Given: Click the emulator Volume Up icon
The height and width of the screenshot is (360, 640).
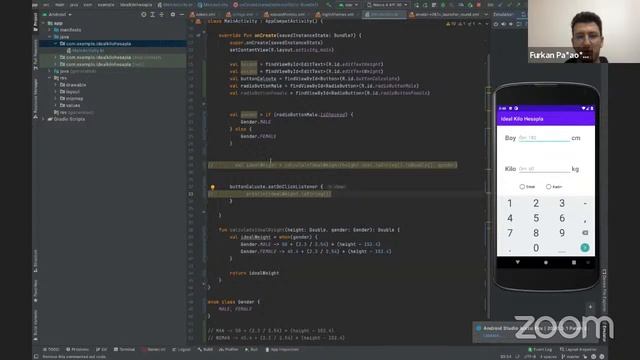Looking at the screenshot, I should click(x=503, y=24).
